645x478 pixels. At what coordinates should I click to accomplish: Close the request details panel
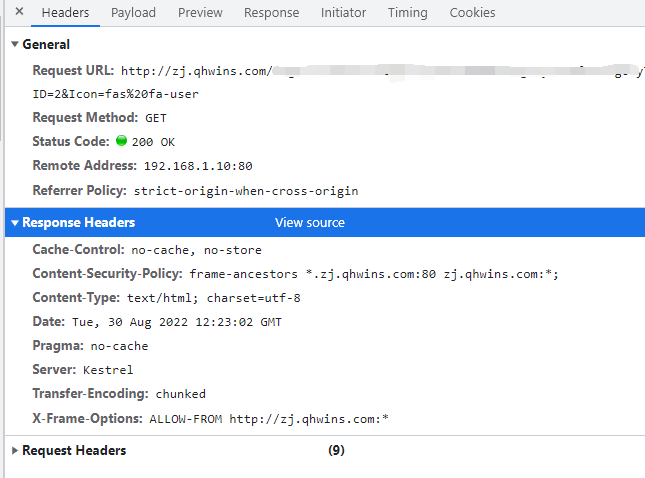19,13
